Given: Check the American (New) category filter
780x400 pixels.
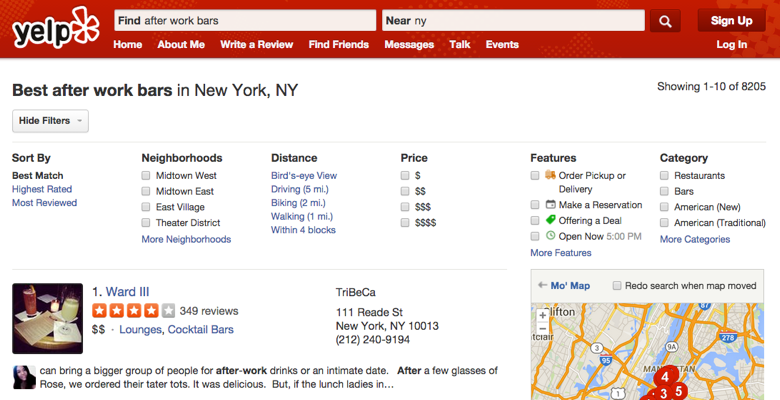Looking at the screenshot, I should tap(664, 207).
